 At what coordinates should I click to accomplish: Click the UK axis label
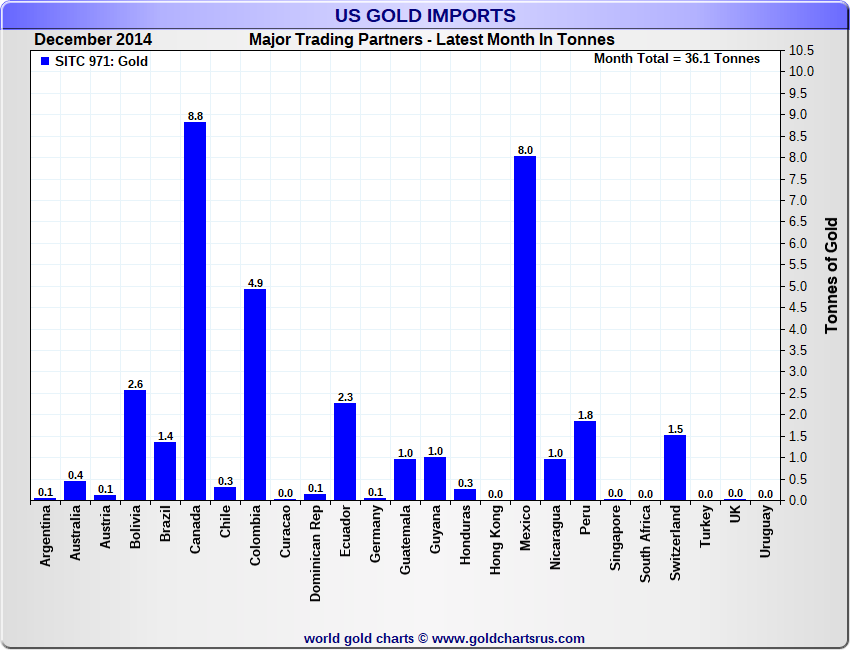[x=735, y=514]
